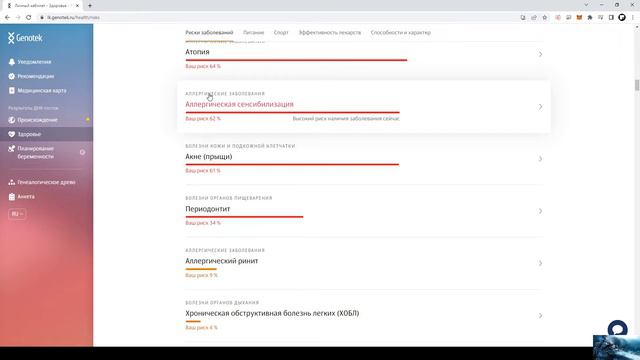Click the Здоровье heart icon
This screenshot has width=640, height=360.
(11, 134)
